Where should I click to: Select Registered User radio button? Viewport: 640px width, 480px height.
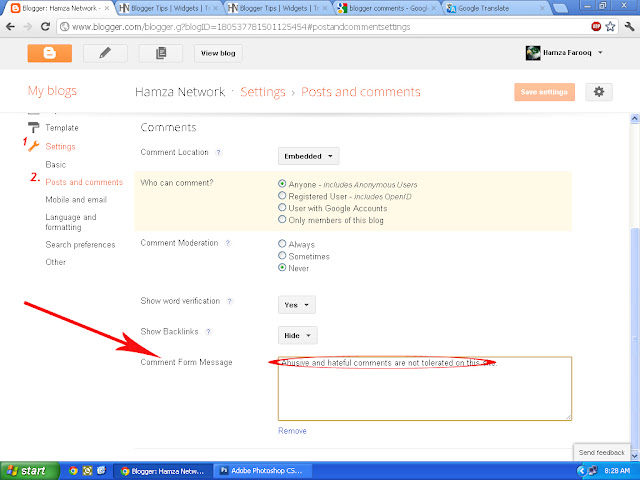tap(282, 196)
